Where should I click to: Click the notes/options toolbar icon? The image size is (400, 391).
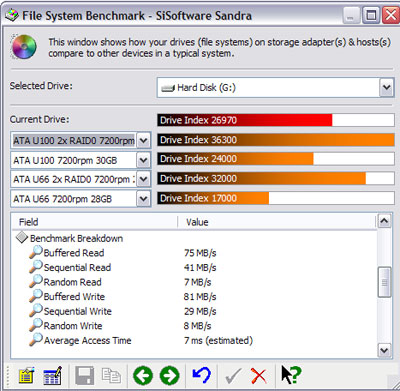[x=26, y=375]
